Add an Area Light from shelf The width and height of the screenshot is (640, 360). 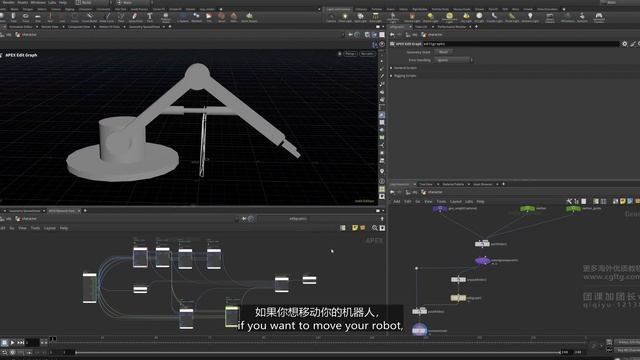click(375, 17)
